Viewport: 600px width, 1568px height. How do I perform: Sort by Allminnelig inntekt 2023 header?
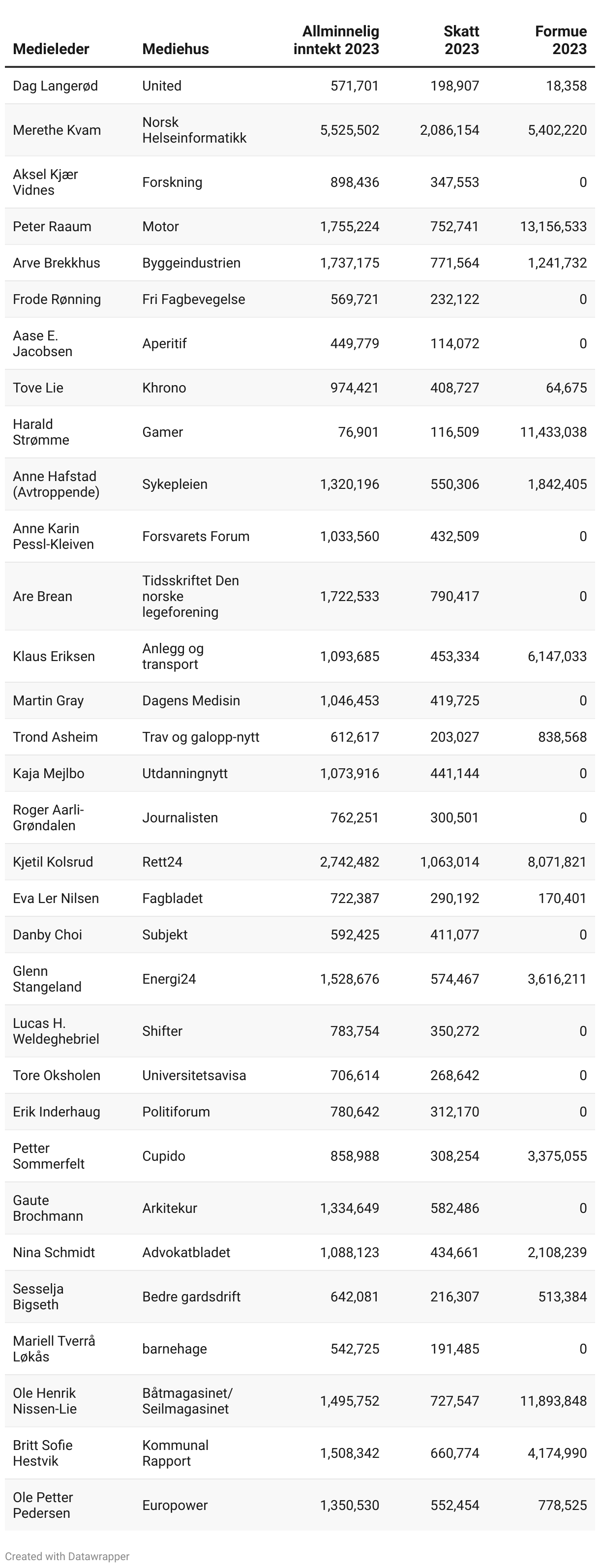click(336, 40)
